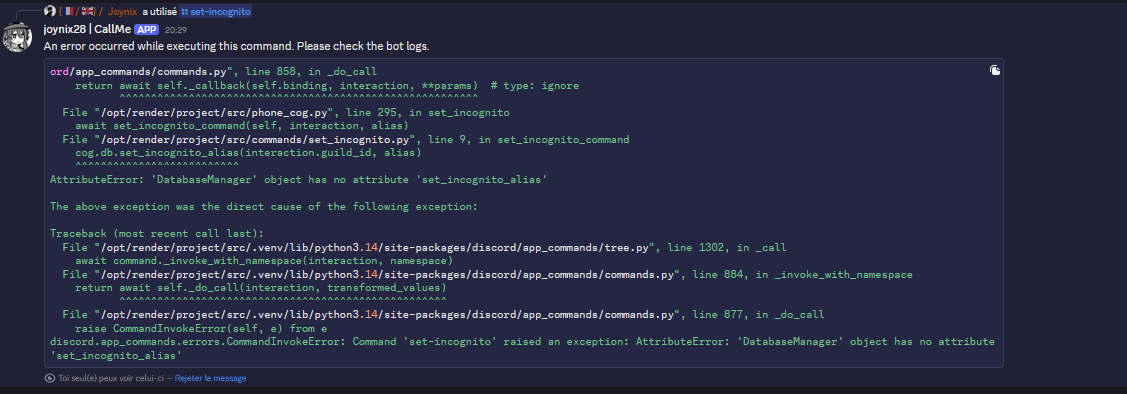
Task: Click Rejeter le message link
Action: [x=210, y=377]
